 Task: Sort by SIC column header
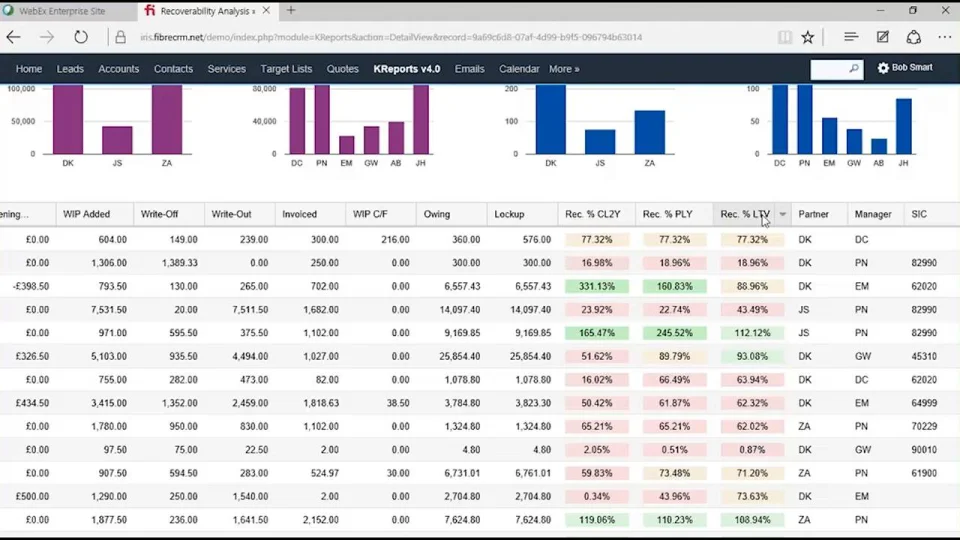[919, 214]
